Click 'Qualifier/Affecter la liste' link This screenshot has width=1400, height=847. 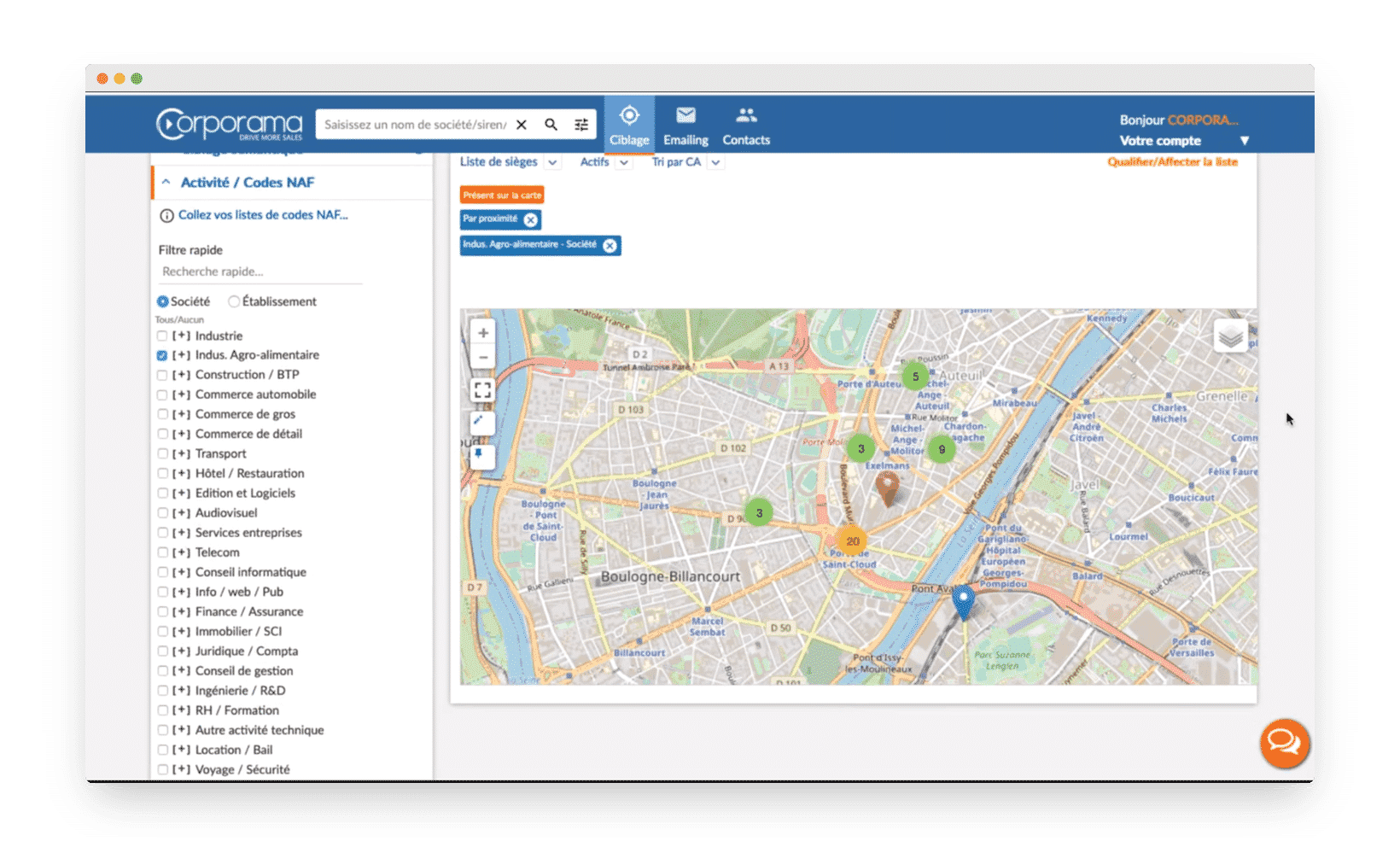[x=1172, y=162]
